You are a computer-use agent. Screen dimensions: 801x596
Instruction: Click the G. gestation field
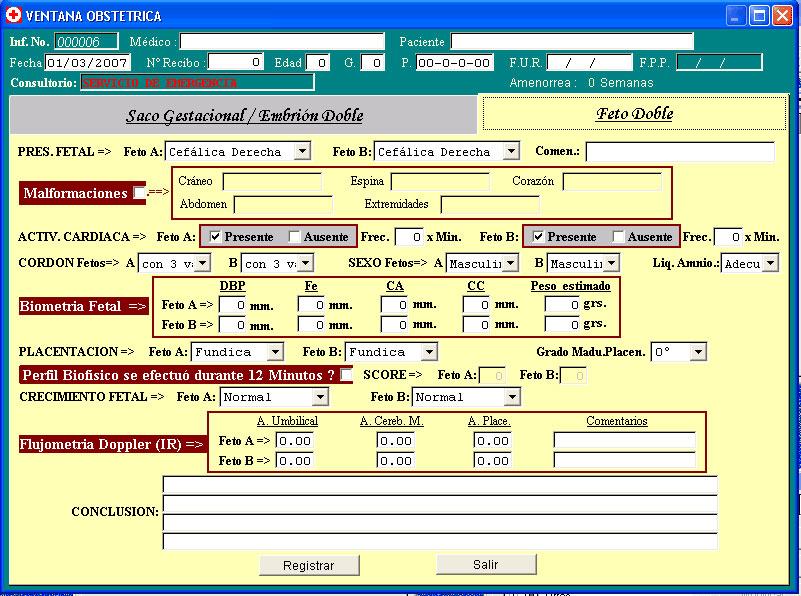373,63
